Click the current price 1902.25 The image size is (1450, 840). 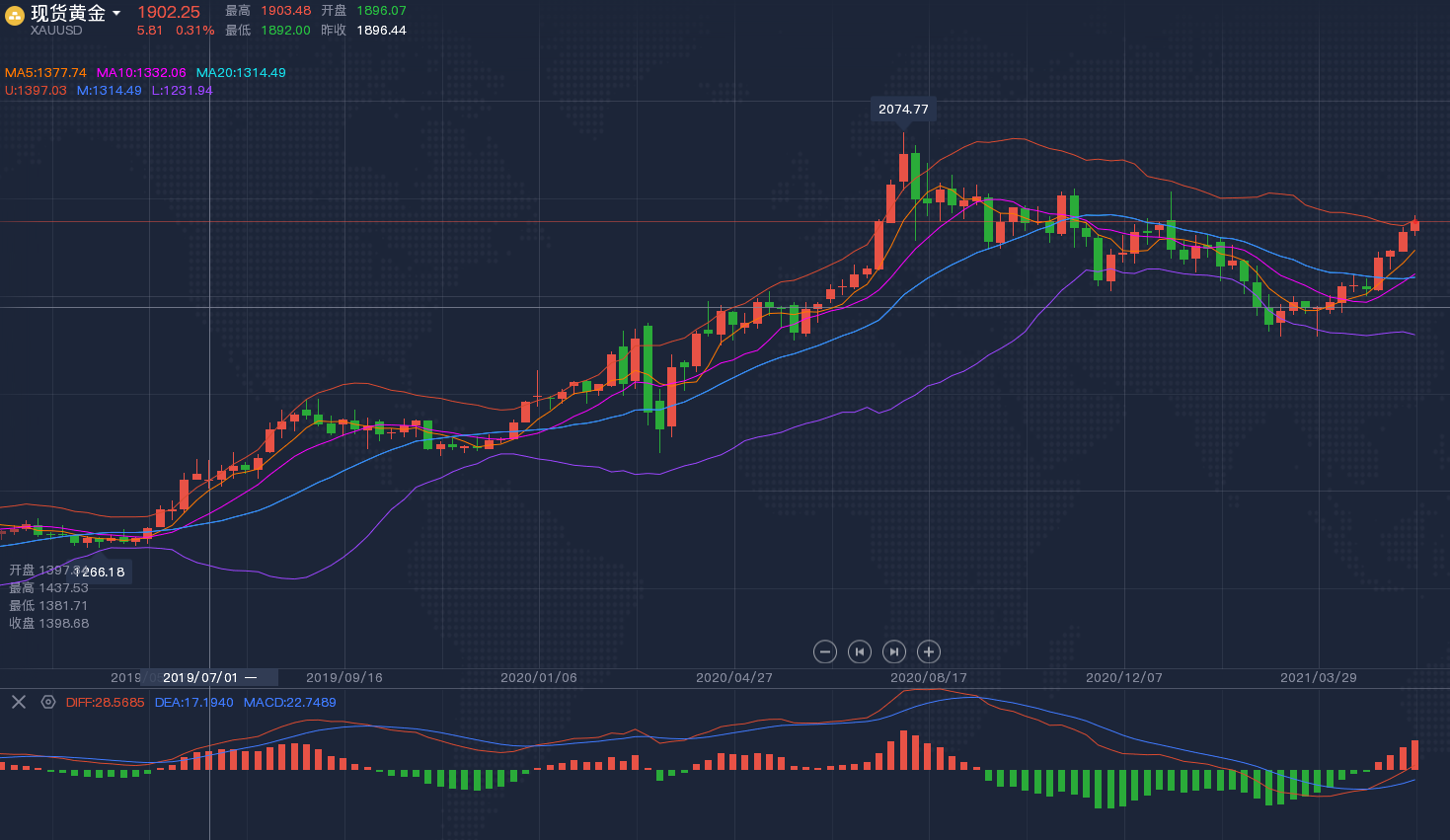[169, 12]
